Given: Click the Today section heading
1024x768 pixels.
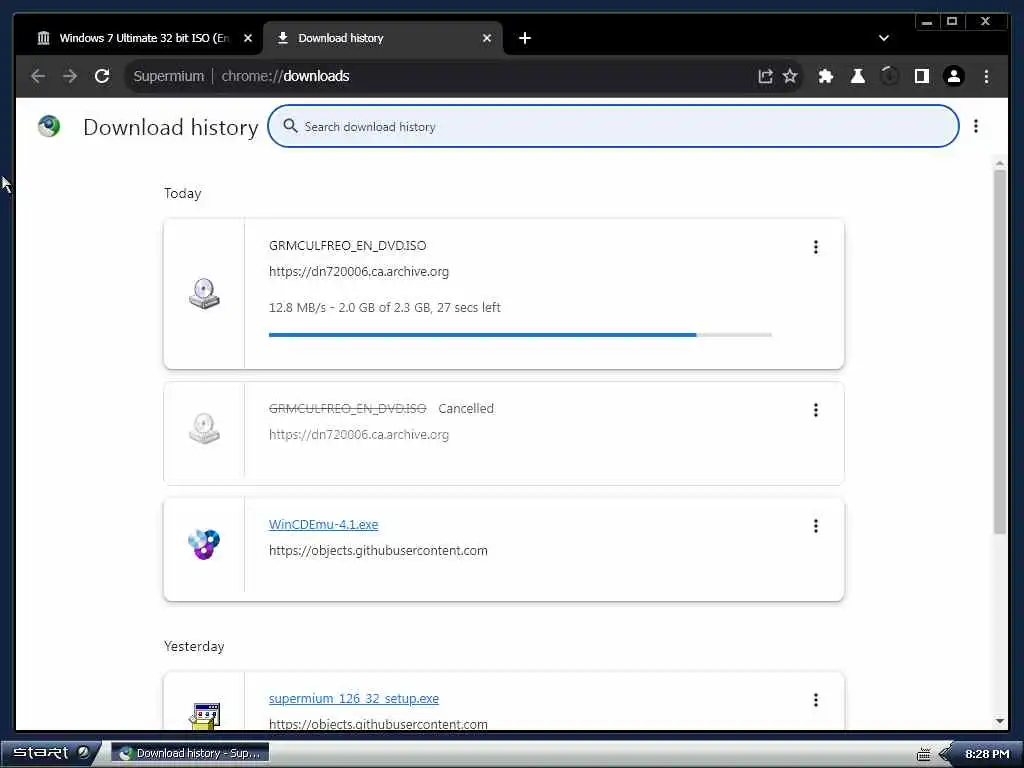Looking at the screenshot, I should 182,193.
